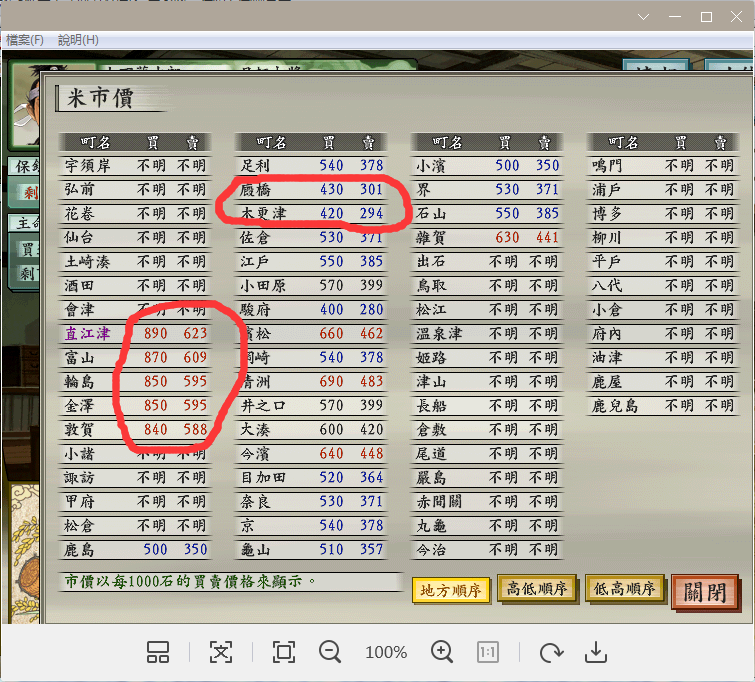This screenshot has height=682, width=755.
Task: Select the 京 town name
Action: point(247,525)
